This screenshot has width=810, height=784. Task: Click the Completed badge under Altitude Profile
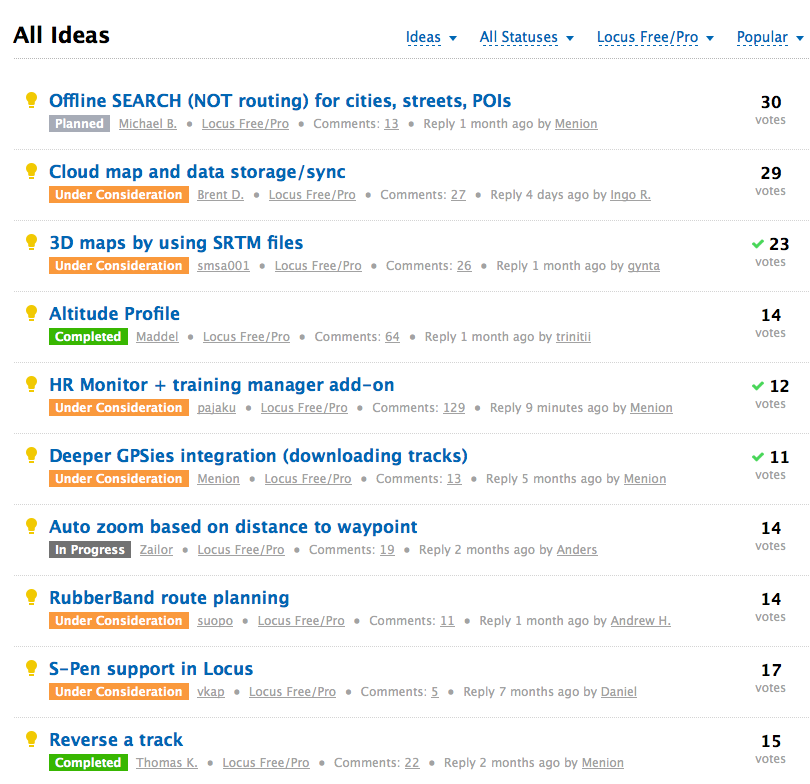pos(88,337)
